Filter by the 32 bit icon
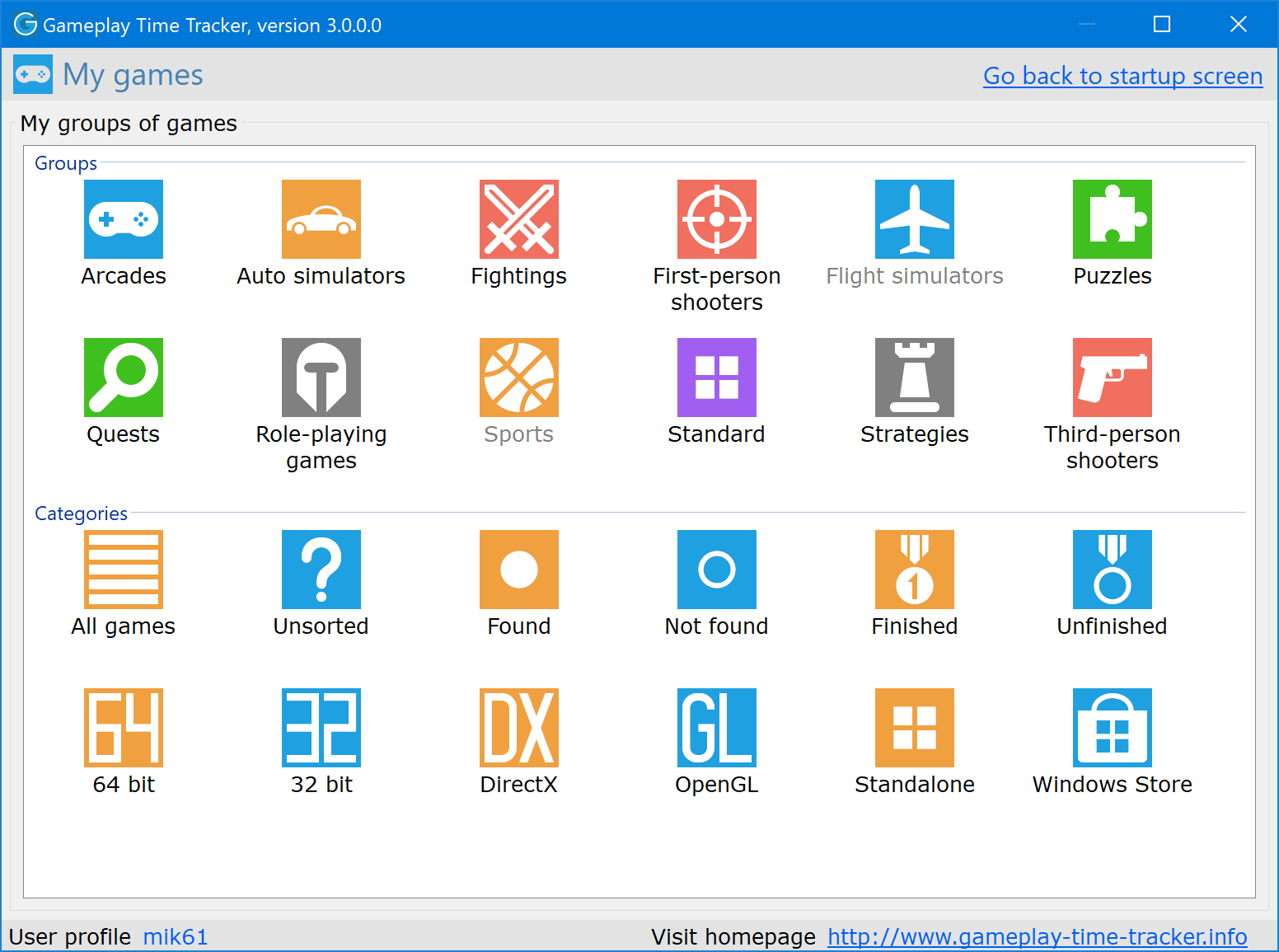The width and height of the screenshot is (1279, 952). tap(321, 728)
